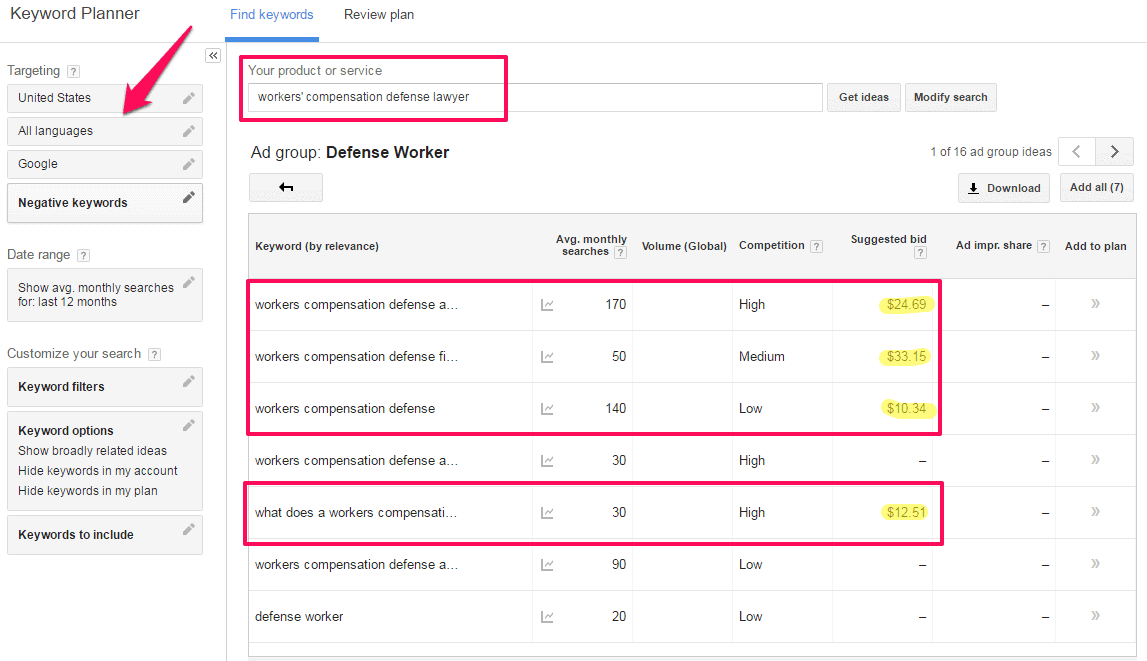The width and height of the screenshot is (1147, 661).
Task: Open Ad impr. share help icon
Action: [x=1044, y=246]
